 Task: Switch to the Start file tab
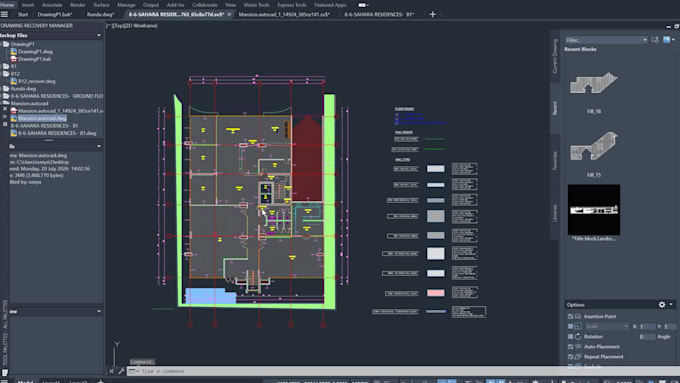pos(23,14)
